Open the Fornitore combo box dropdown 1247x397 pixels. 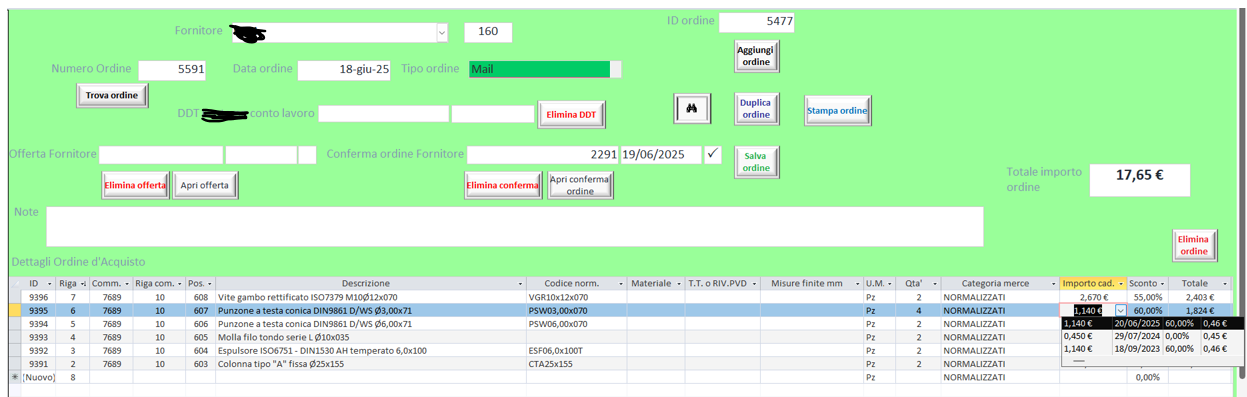click(x=441, y=33)
